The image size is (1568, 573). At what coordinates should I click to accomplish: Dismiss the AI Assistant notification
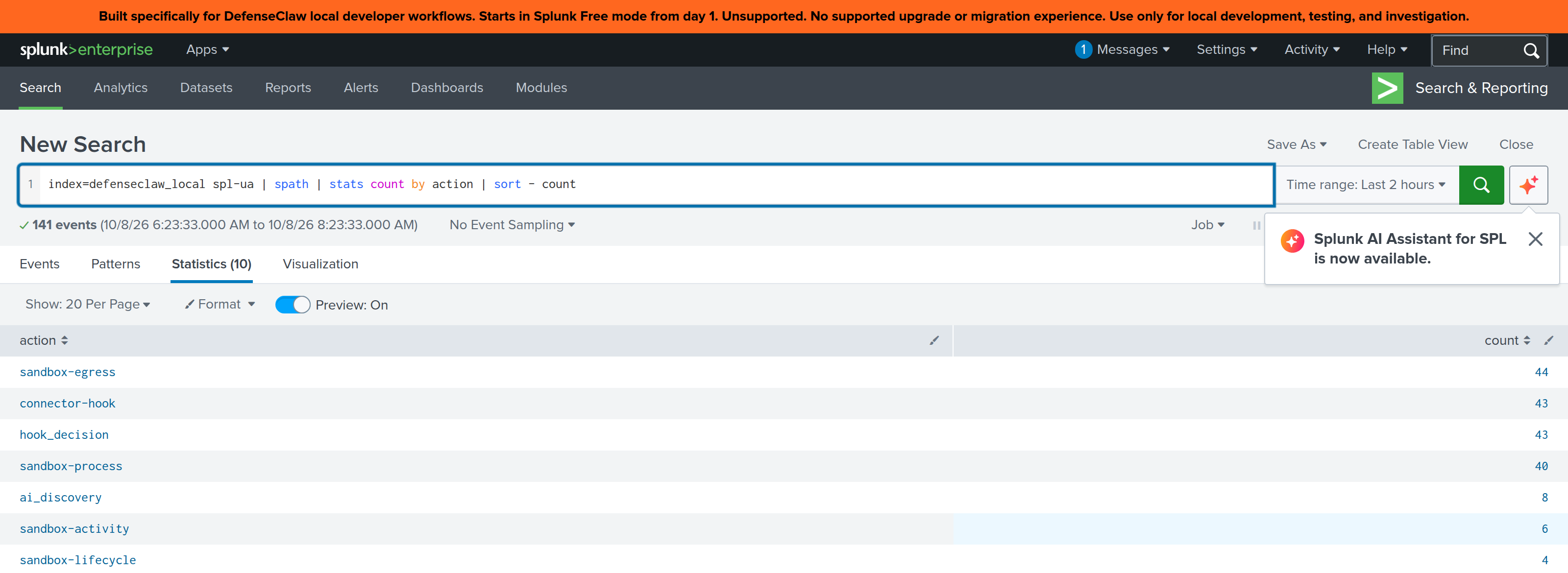(x=1535, y=239)
